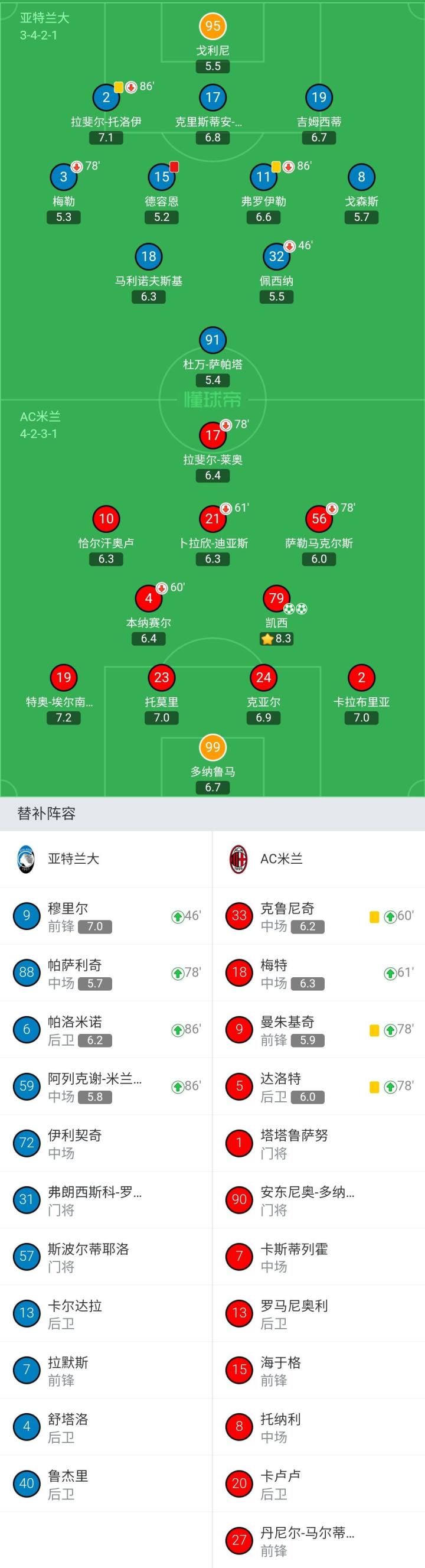
Task: Click 杜万-萨帕塔's player name
Action: (x=213, y=365)
